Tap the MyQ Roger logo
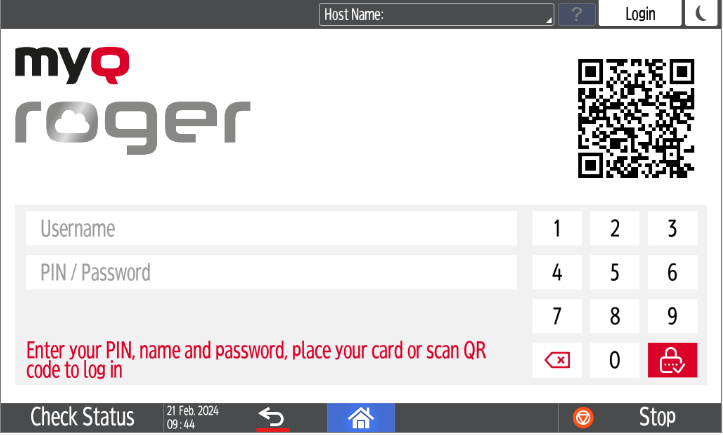 click(x=133, y=100)
